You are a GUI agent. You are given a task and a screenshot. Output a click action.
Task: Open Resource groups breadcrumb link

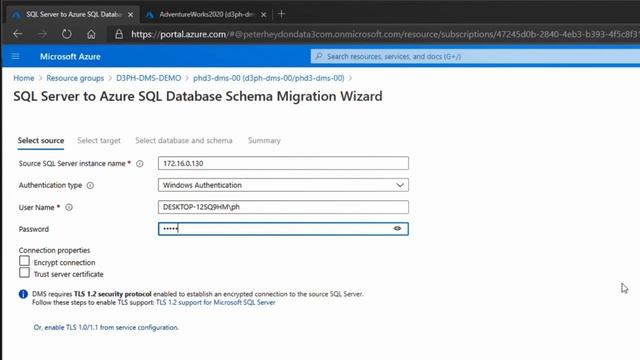click(75, 78)
